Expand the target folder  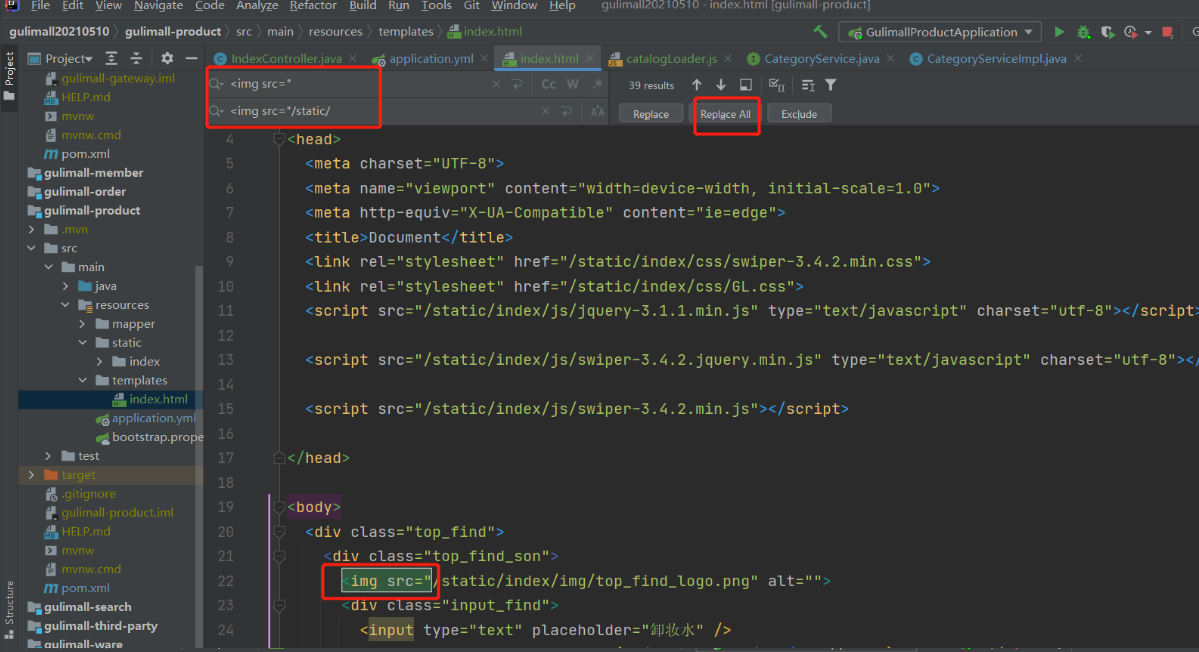[x=31, y=475]
